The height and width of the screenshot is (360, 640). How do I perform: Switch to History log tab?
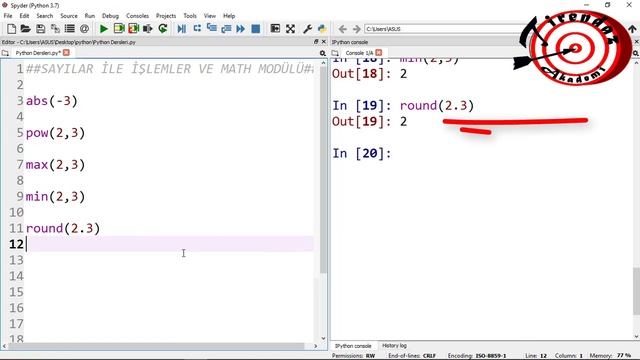coord(394,346)
